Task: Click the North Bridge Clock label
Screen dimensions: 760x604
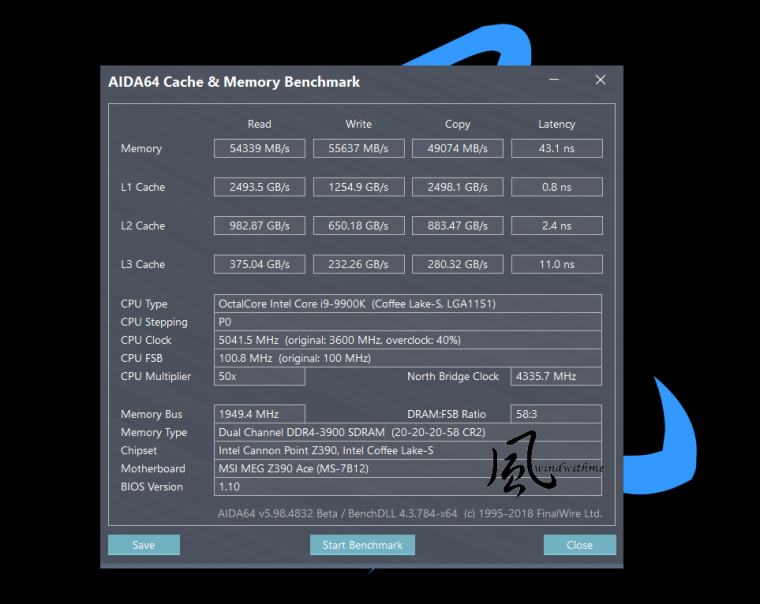Action: coord(453,377)
